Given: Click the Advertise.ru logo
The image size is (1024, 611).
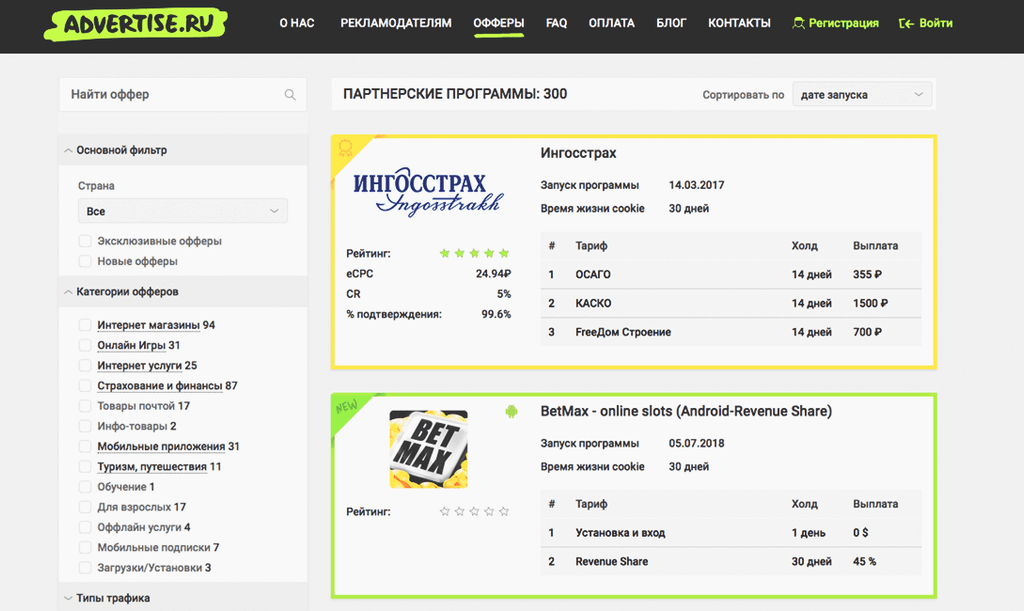Looking at the screenshot, I should point(135,24).
